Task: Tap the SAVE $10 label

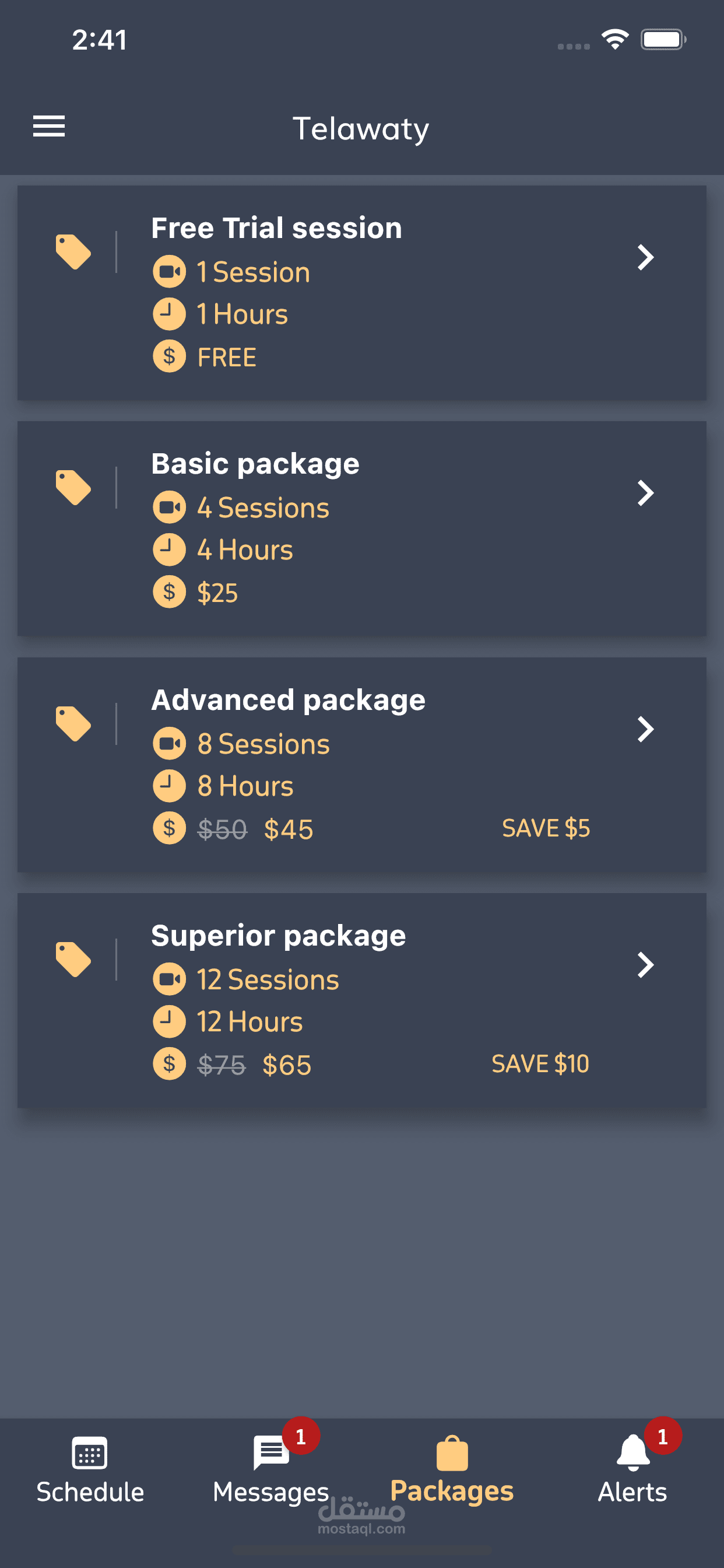Action: 540,1063
